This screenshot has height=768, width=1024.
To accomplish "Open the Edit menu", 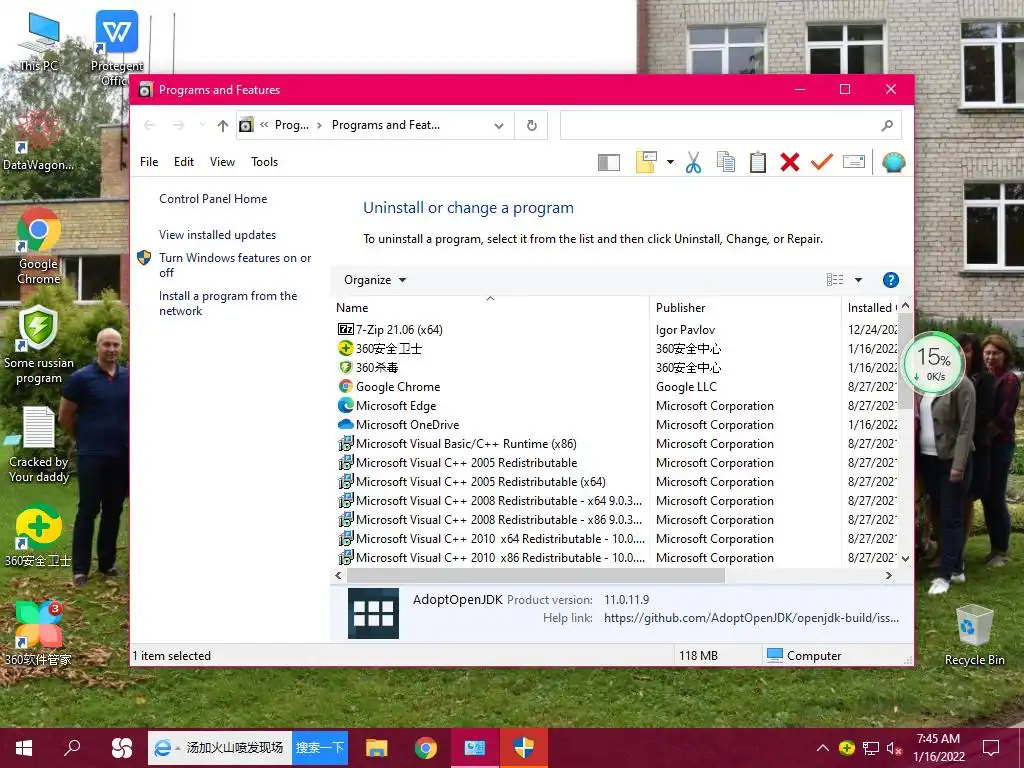I will (184, 162).
